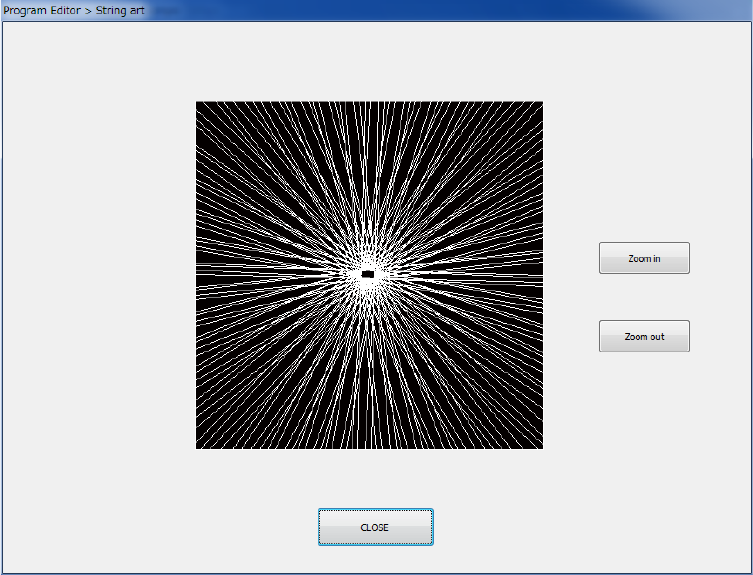Click the empty gray area between canvas and CLOSE
Viewport: 753px width, 575px height.
point(375,479)
